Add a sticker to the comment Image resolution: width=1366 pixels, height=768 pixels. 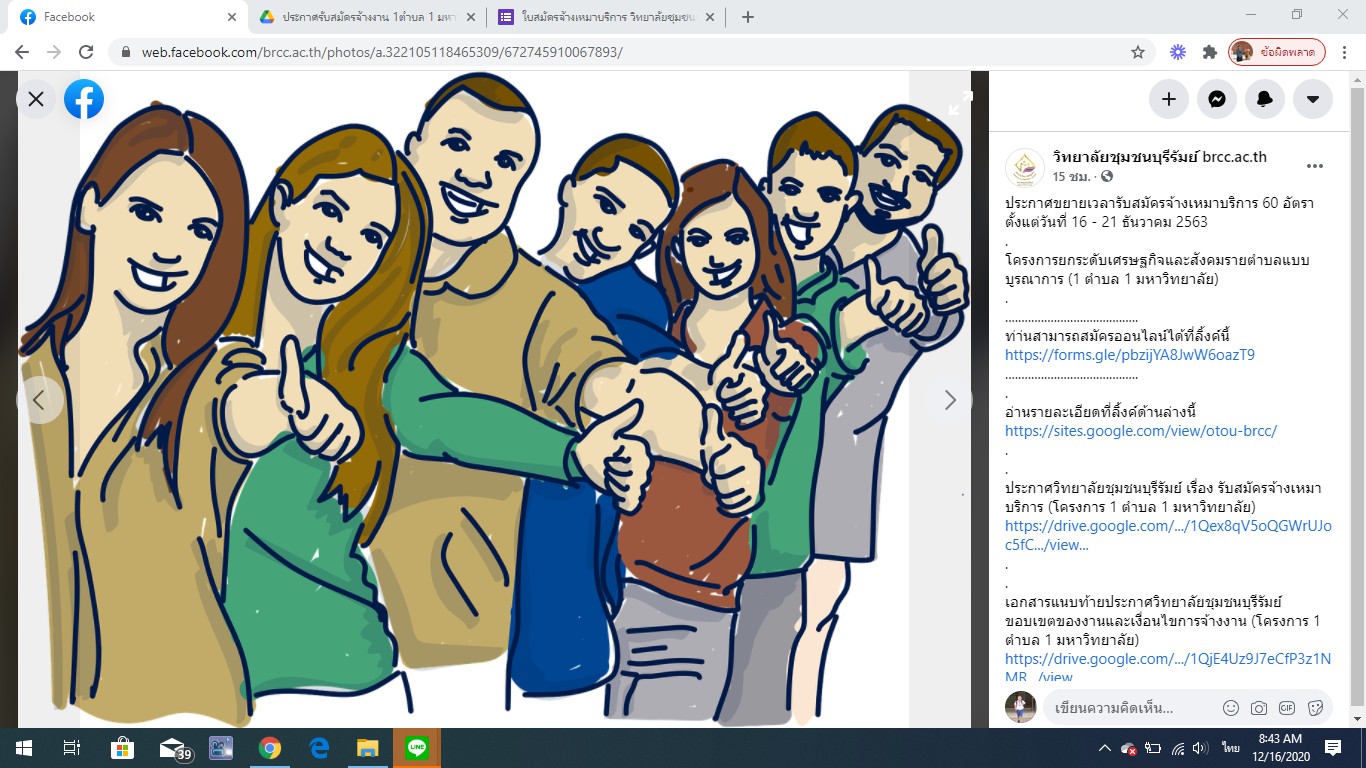coord(1315,708)
